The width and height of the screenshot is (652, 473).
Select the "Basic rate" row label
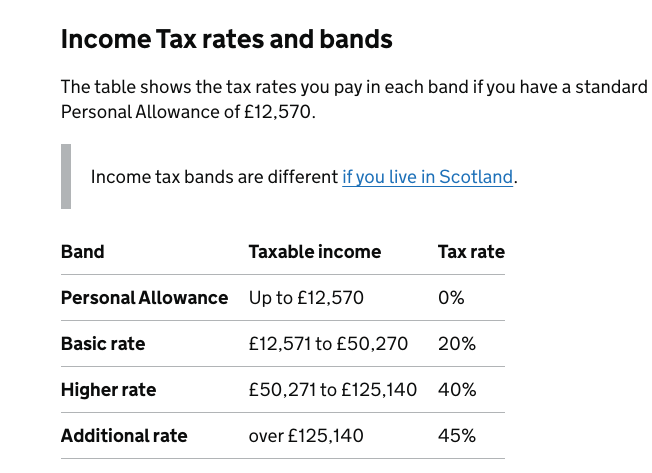[103, 344]
